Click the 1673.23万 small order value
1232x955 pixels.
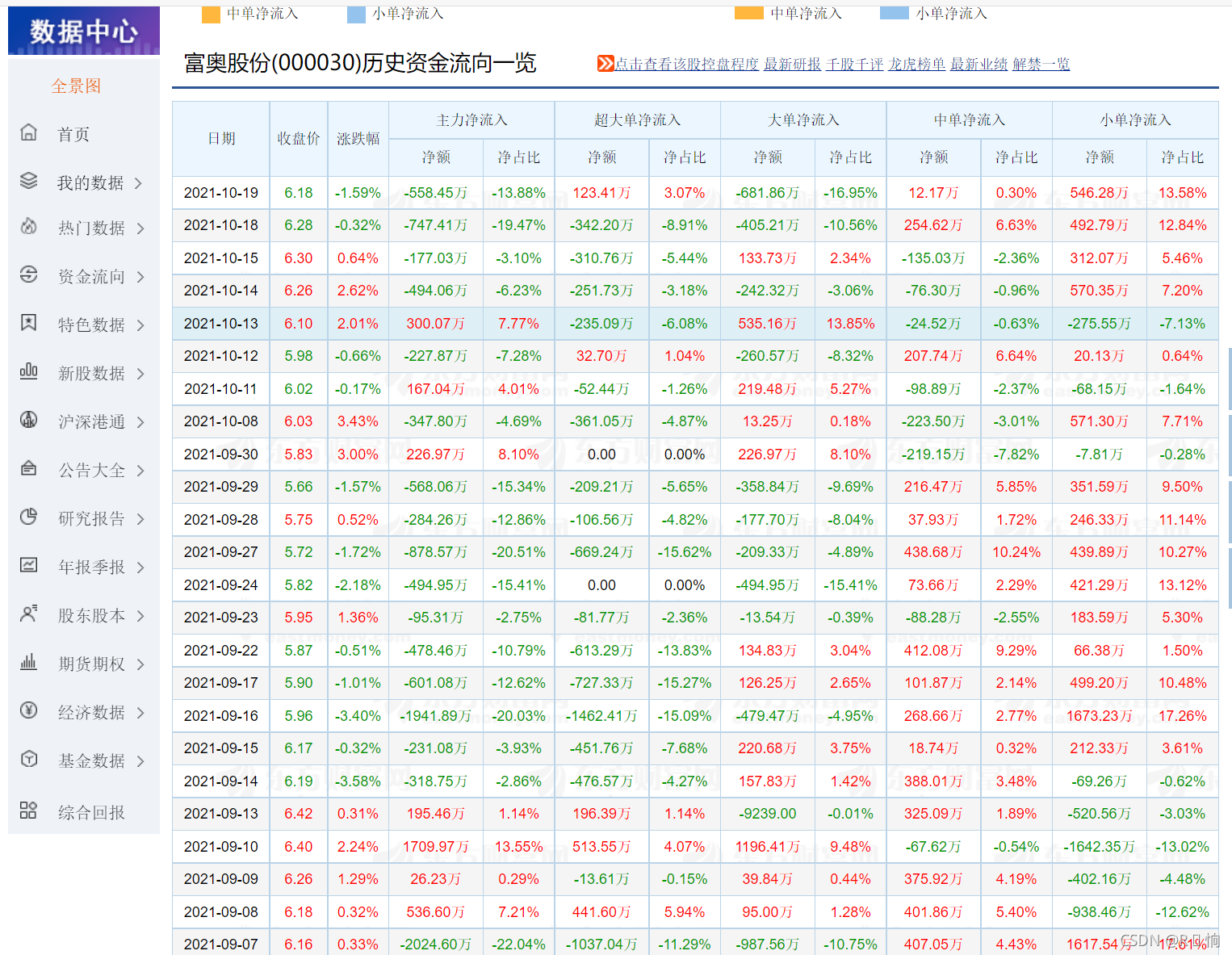1099,716
